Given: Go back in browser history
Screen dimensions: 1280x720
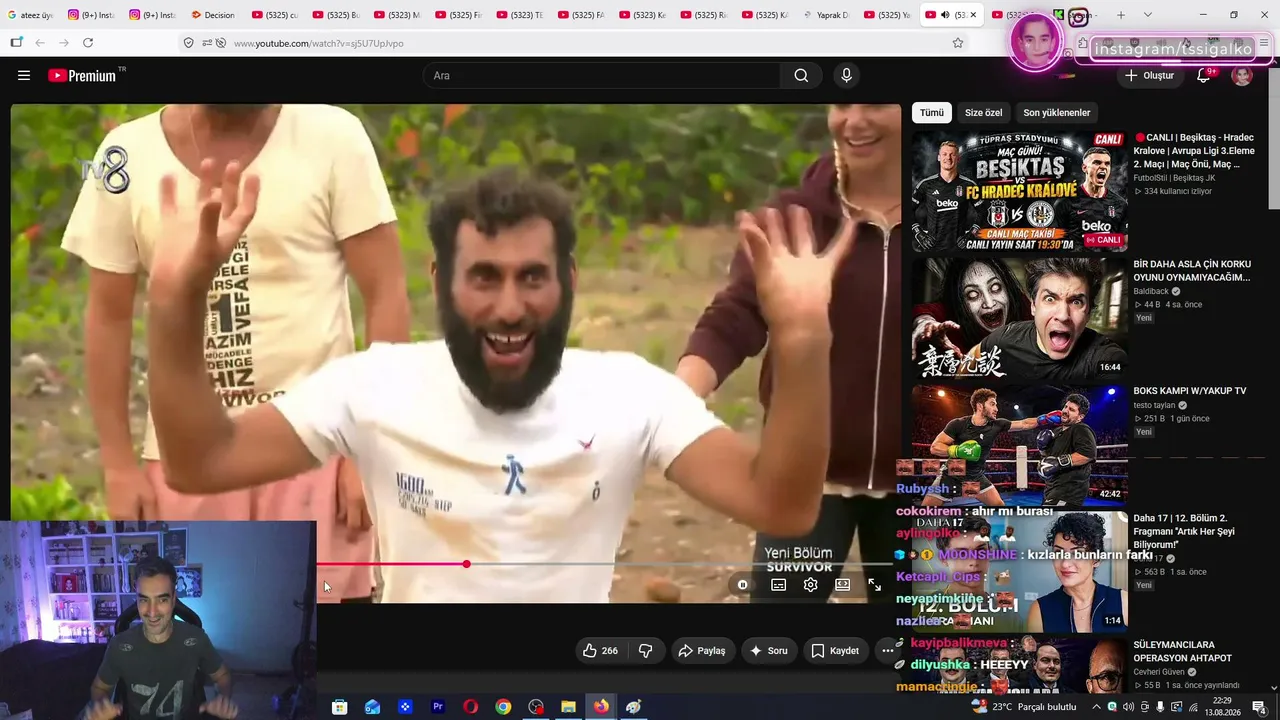Looking at the screenshot, I should point(40,43).
